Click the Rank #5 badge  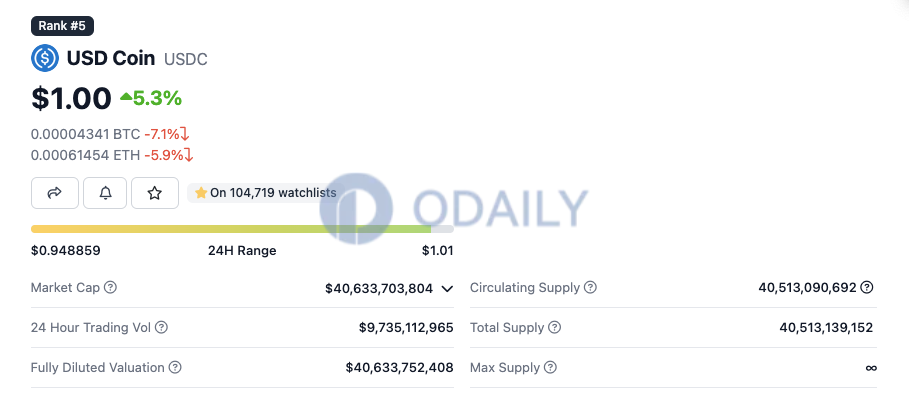[62, 26]
